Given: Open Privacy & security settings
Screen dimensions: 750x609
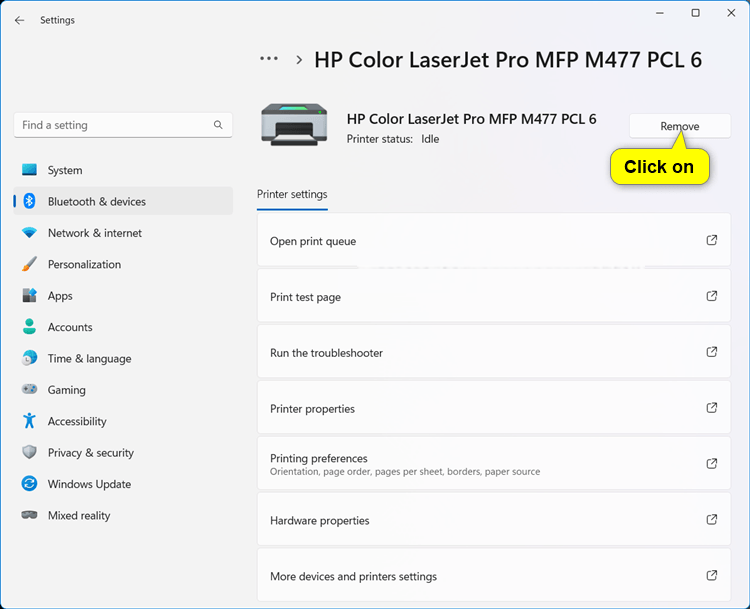Looking at the screenshot, I should coord(123,452).
